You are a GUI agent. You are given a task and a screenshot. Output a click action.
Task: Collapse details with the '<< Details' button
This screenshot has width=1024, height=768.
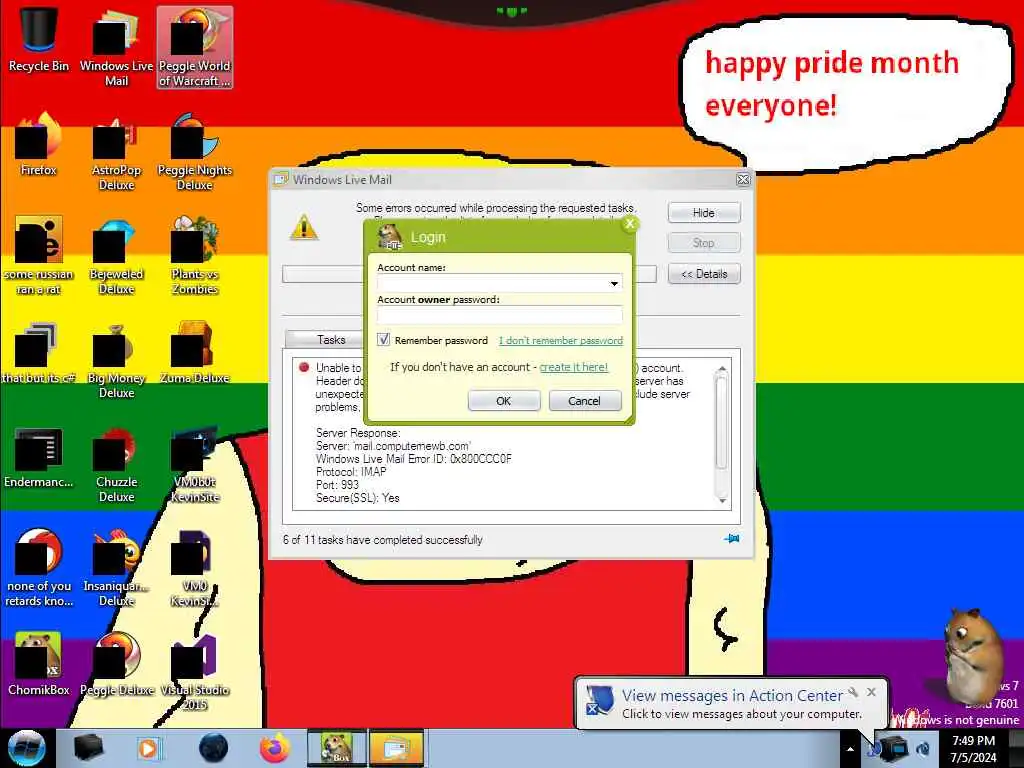pos(704,274)
